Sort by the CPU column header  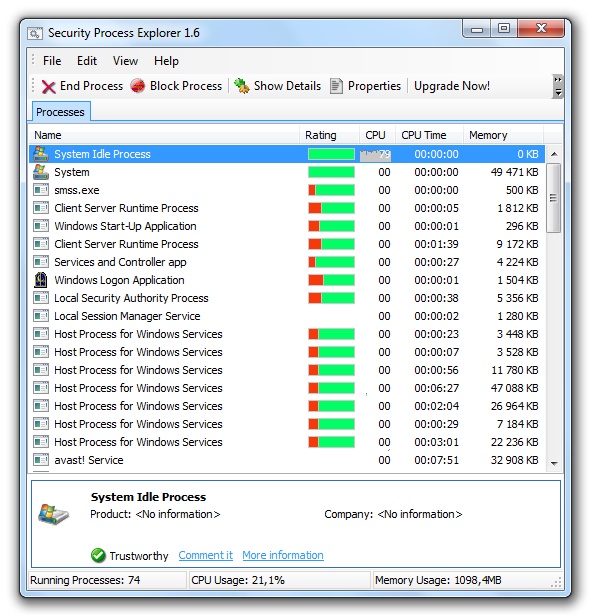click(x=377, y=135)
